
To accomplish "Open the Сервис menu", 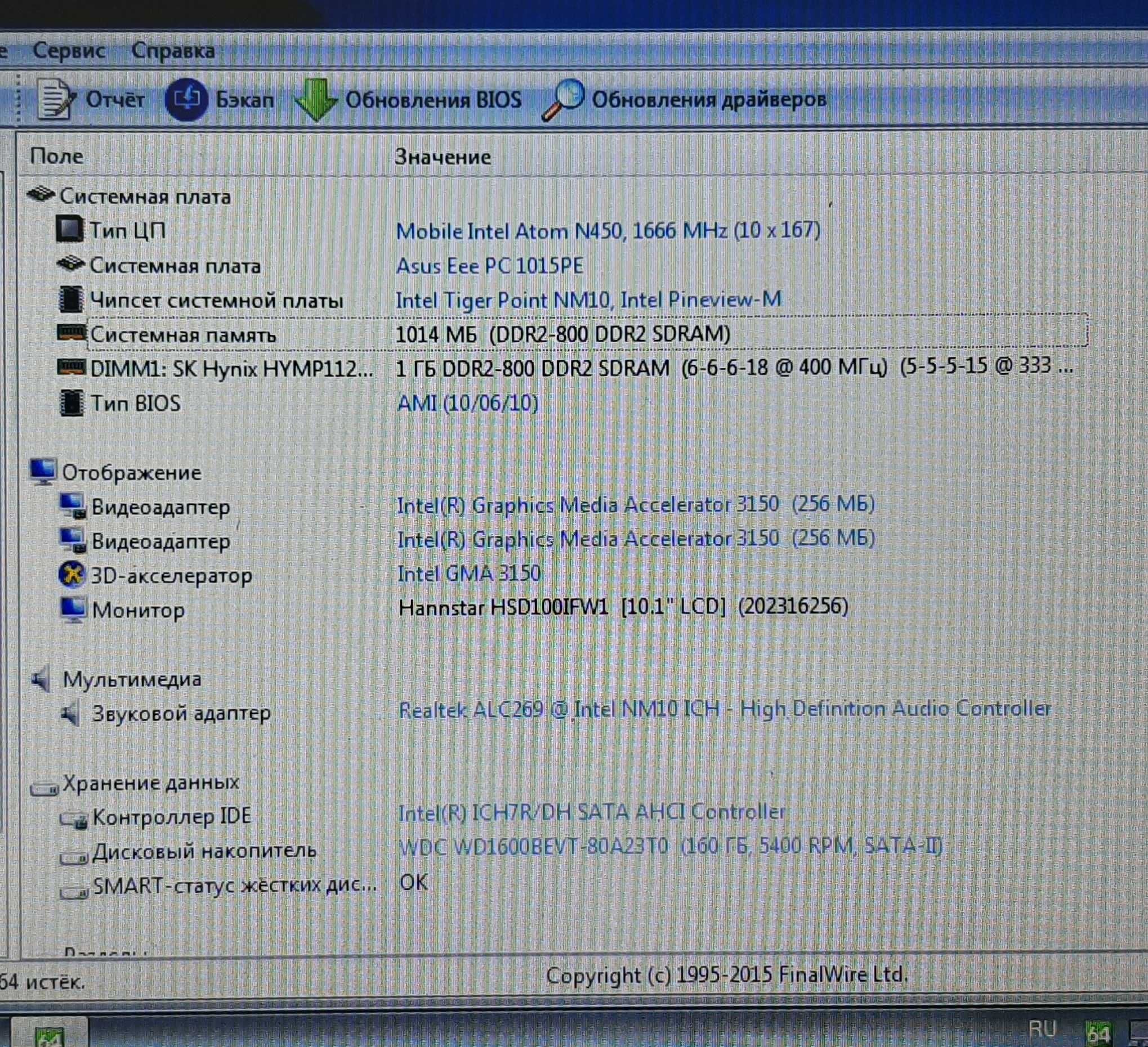I will coord(69,51).
